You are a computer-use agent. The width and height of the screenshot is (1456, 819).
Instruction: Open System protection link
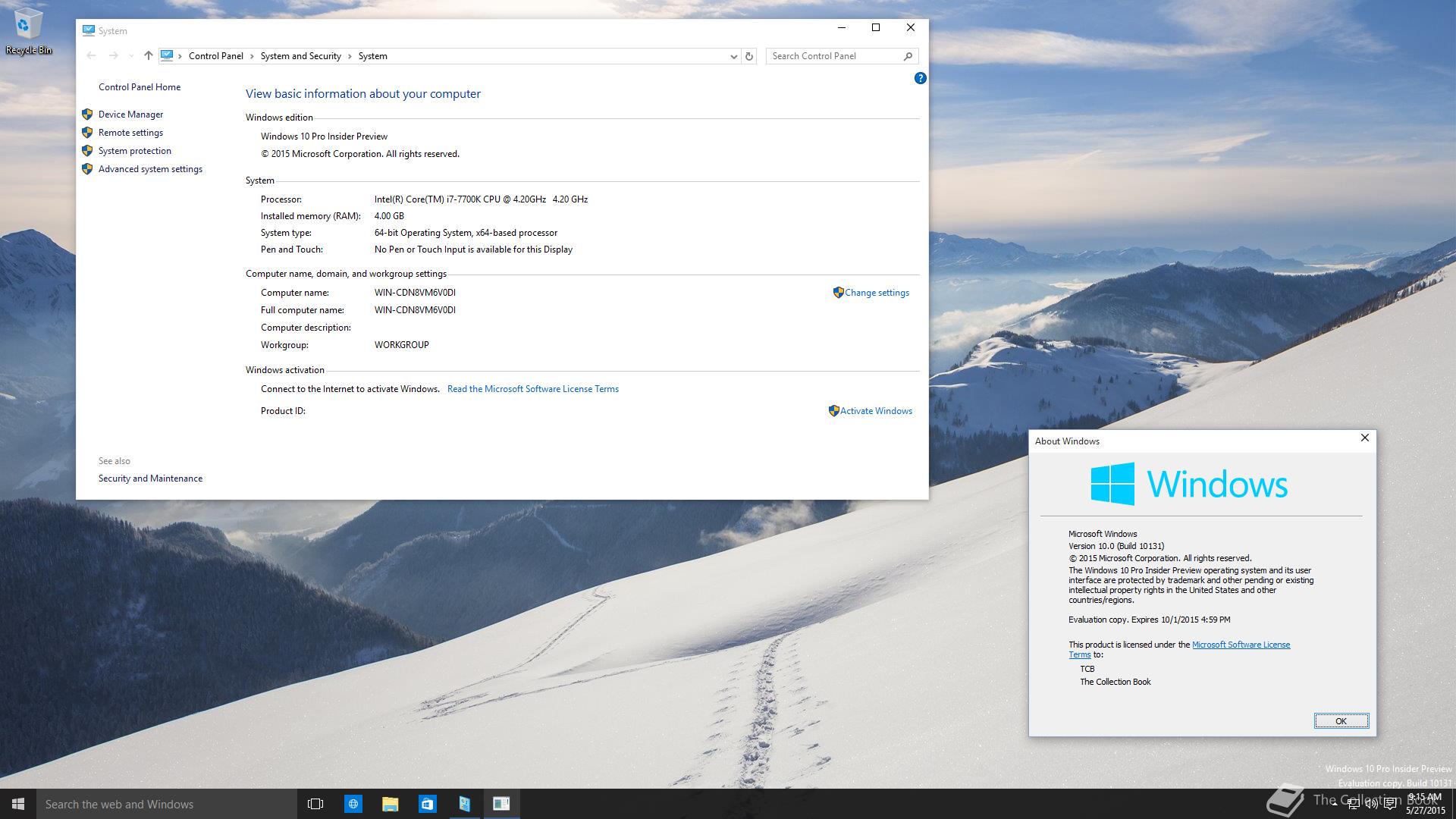[x=135, y=151]
